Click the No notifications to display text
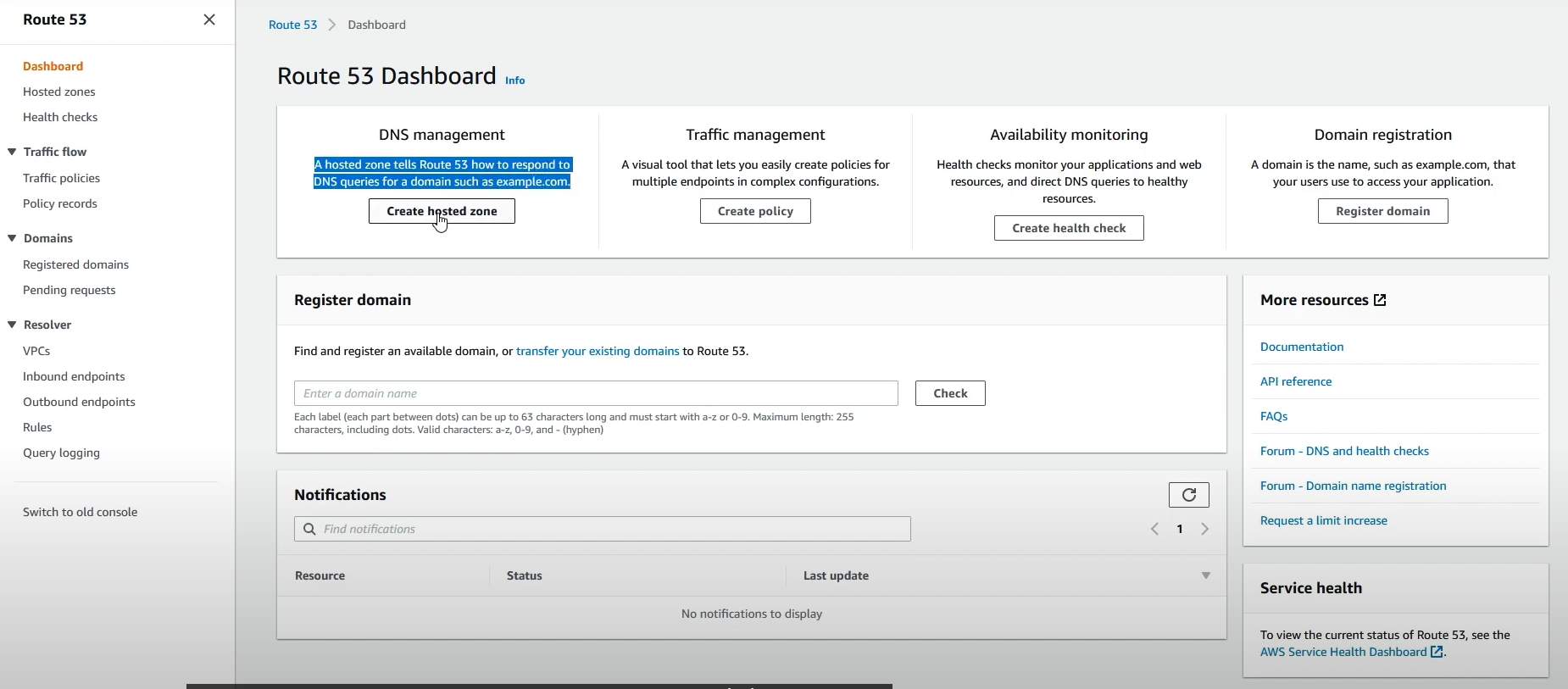The image size is (1568, 689). 752,614
